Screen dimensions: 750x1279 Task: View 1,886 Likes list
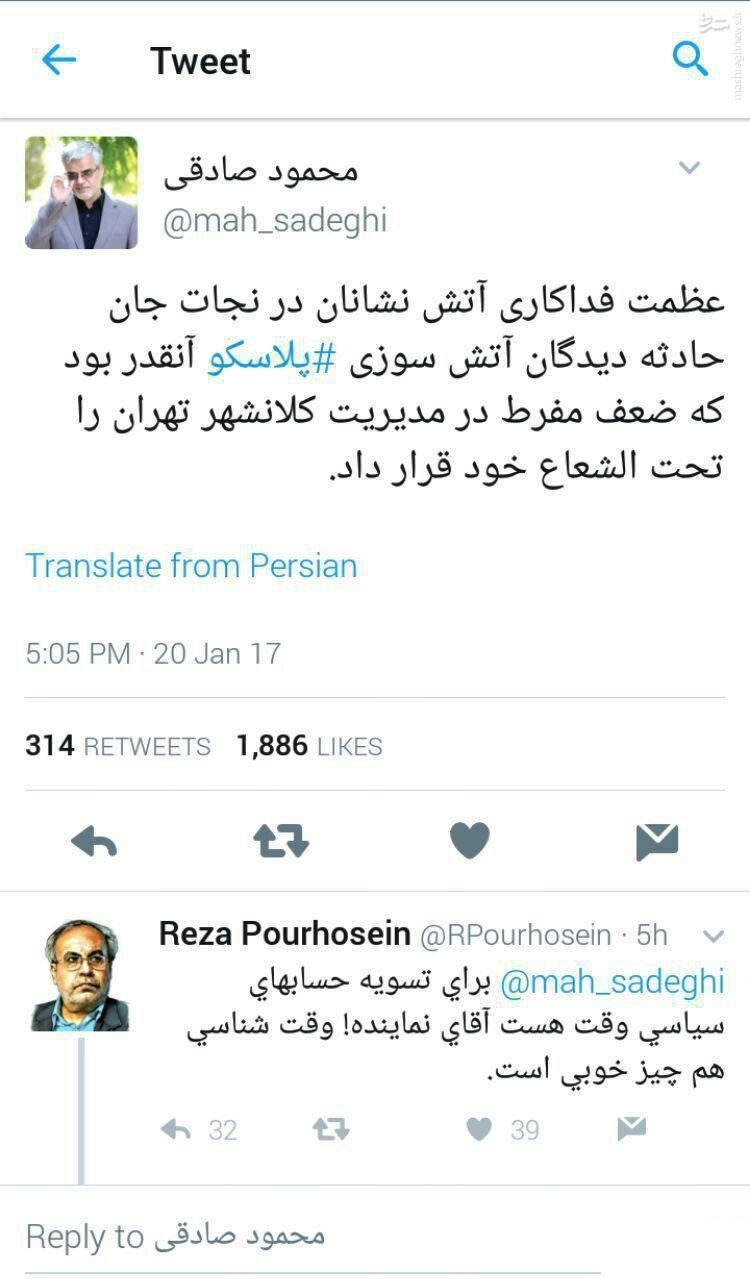click(x=310, y=746)
